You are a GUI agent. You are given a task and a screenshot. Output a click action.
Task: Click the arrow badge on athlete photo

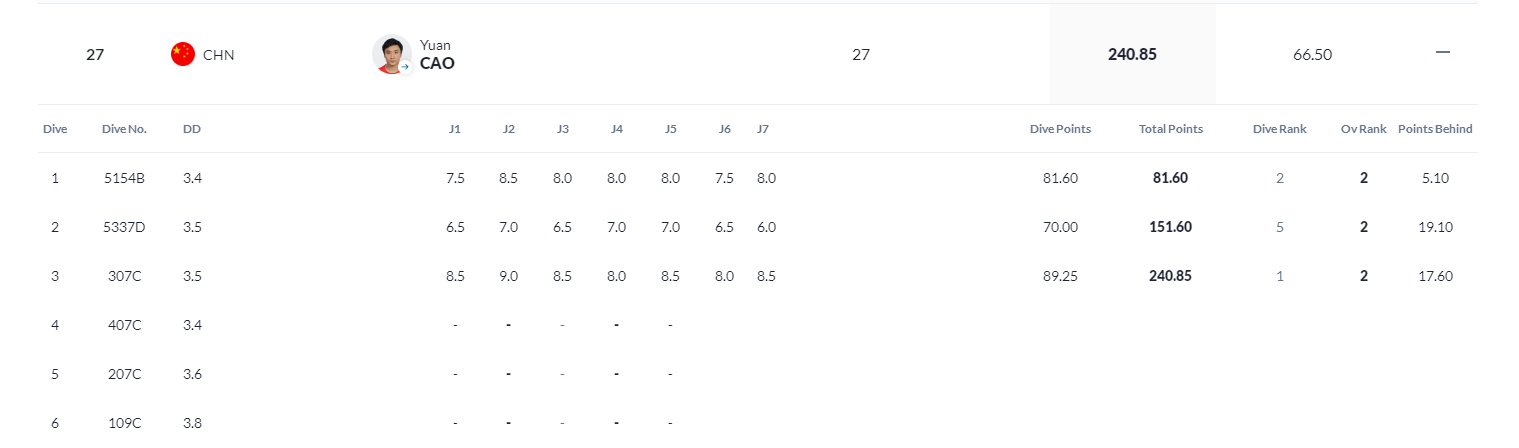point(405,67)
